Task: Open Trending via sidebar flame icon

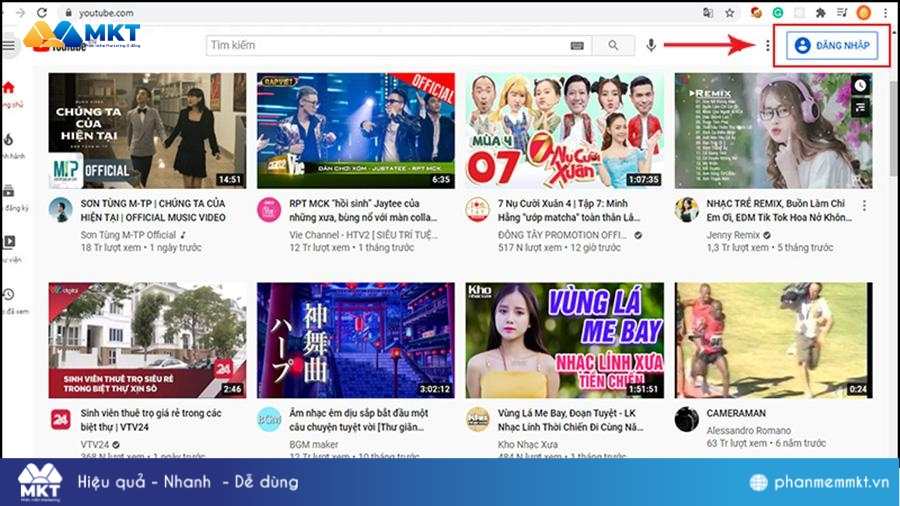Action: coord(8,139)
